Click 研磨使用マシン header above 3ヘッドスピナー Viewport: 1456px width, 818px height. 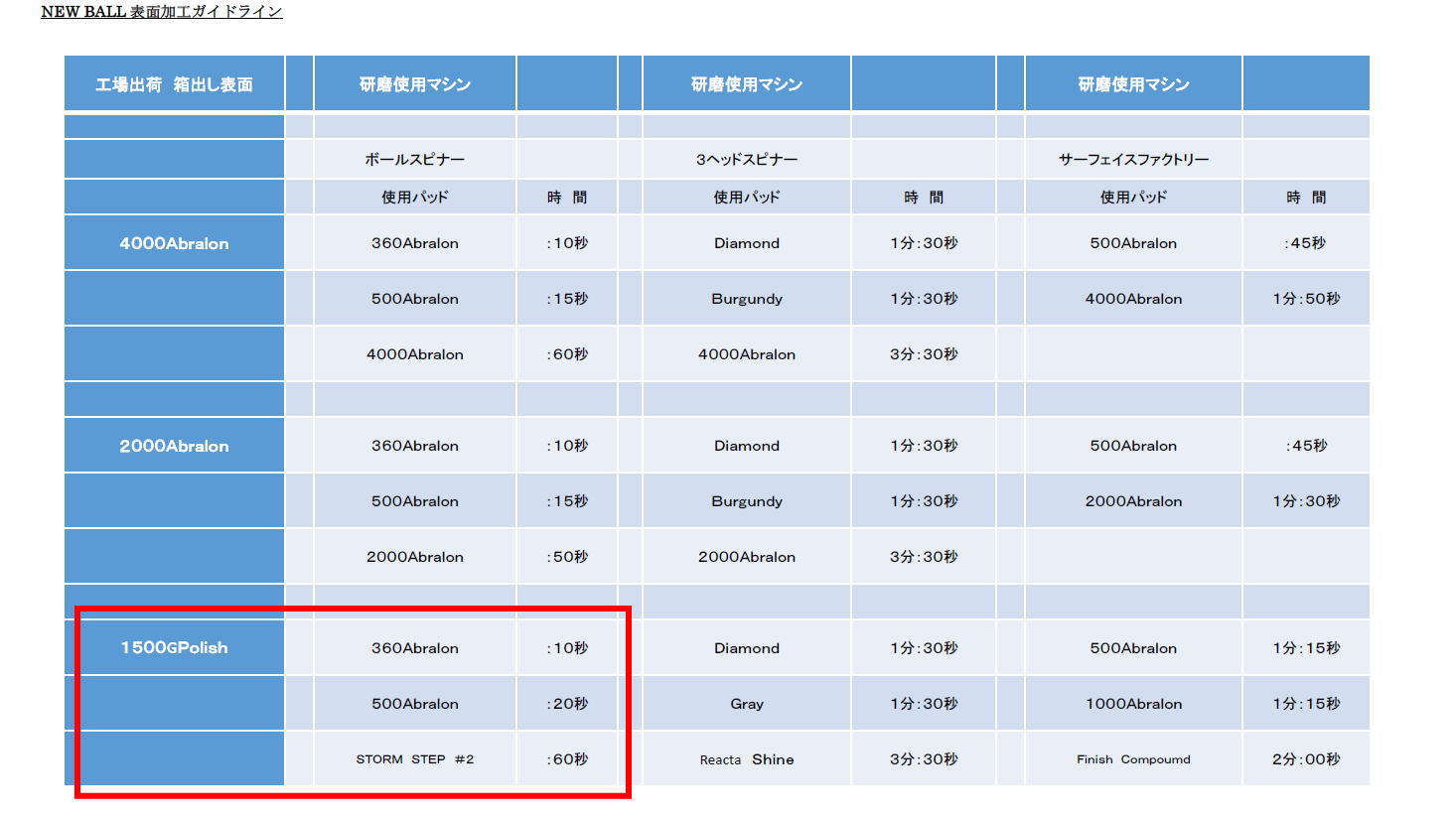[747, 84]
